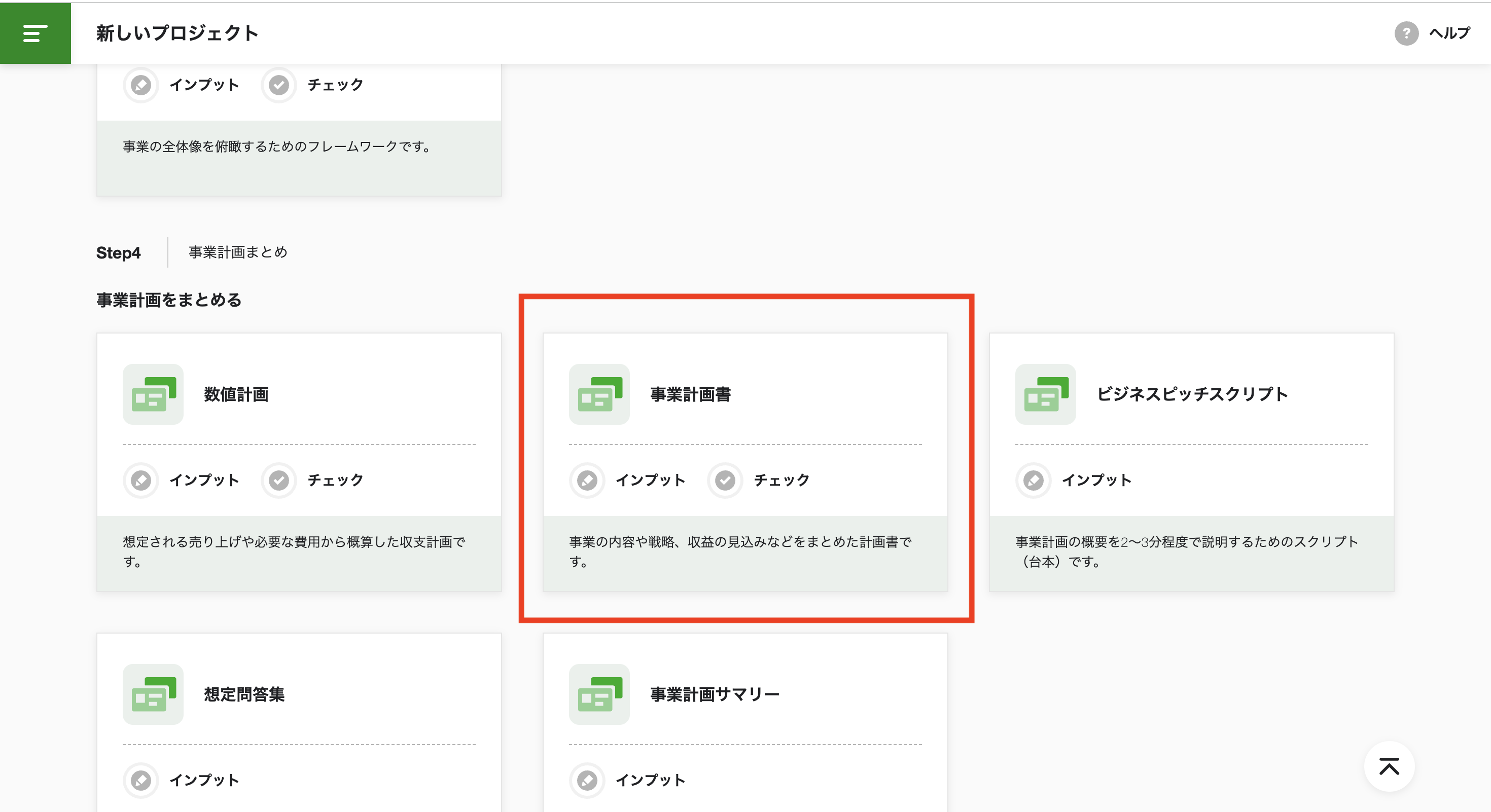
Task: Open the ビジネスピッチスクリプト インプット link
Action: pyautogui.click(x=1095, y=479)
